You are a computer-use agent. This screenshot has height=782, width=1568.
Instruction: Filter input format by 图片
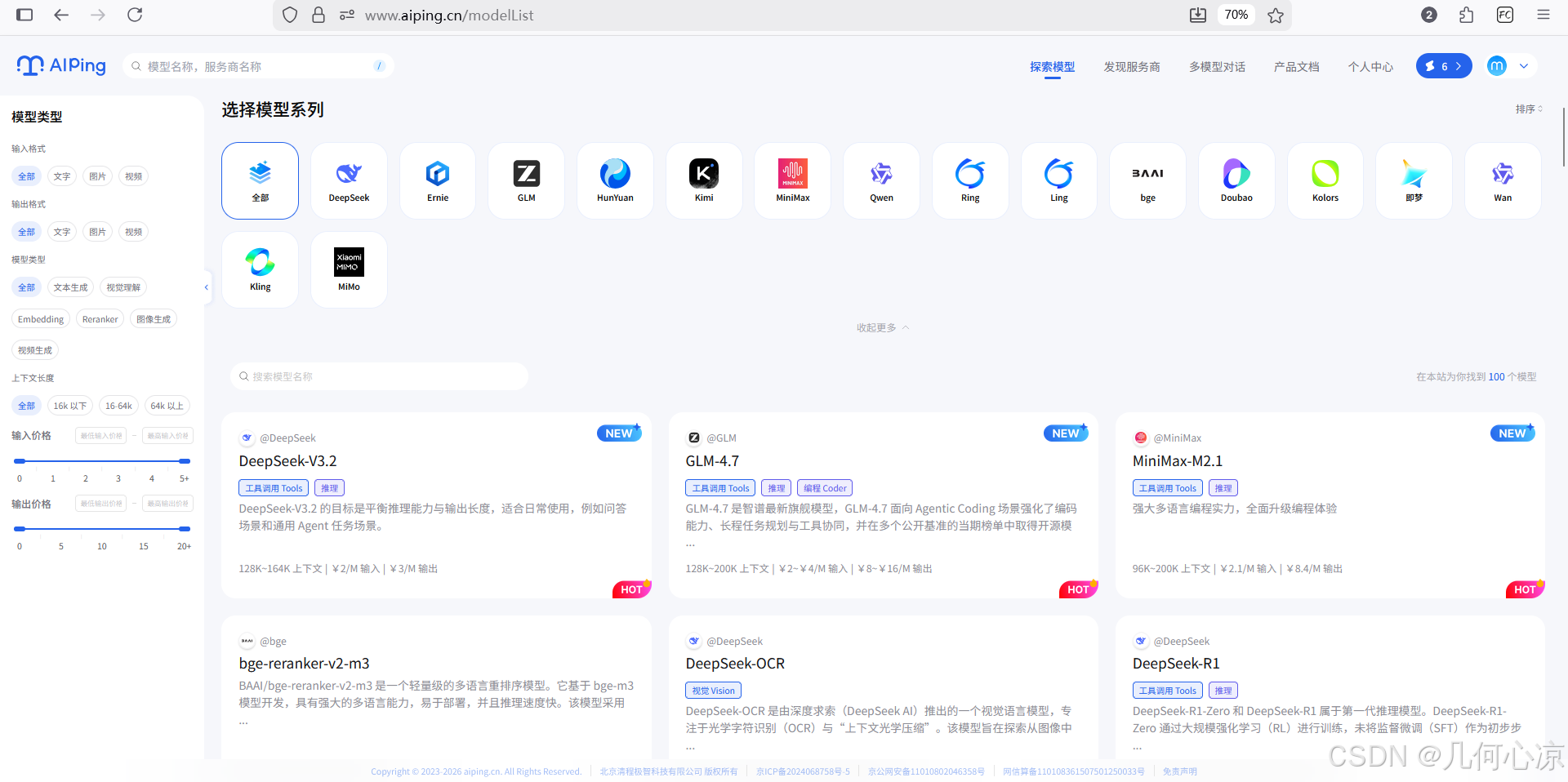tap(98, 176)
